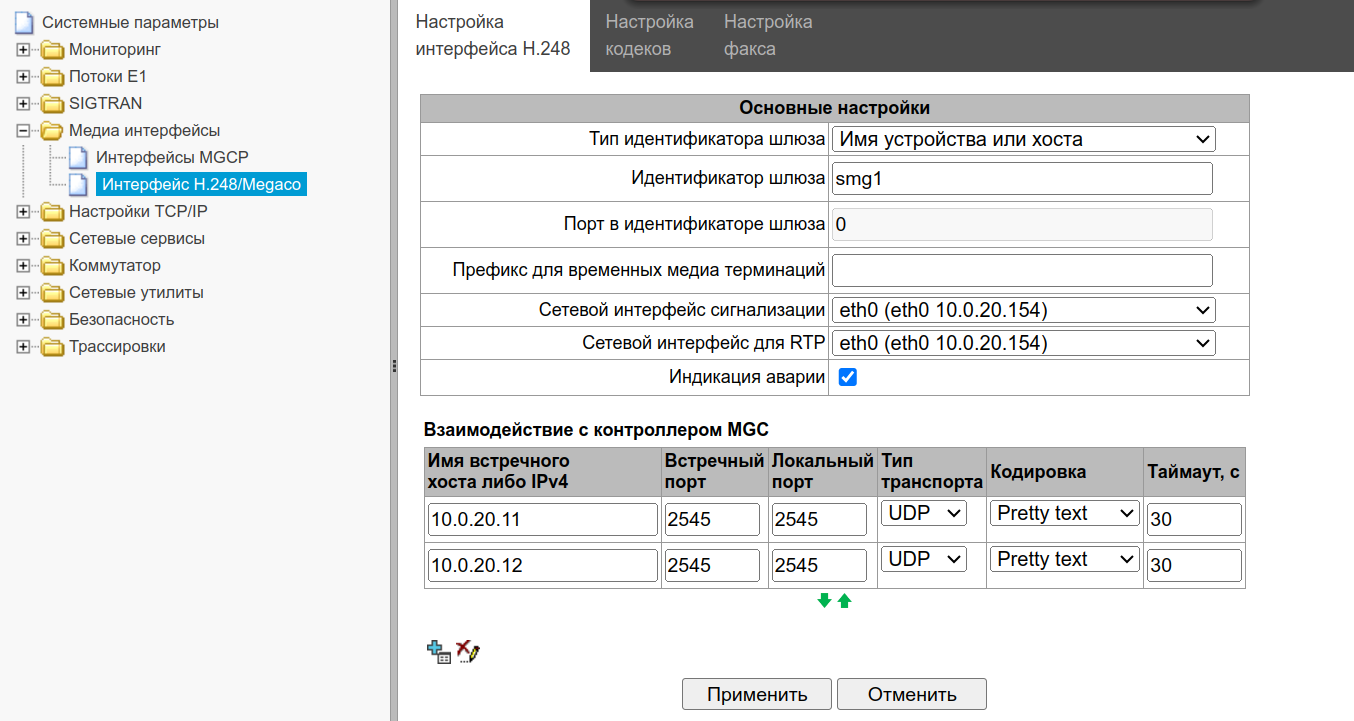Screen dimensions: 1354x721
Task: Click the add MGC row icon
Action: tap(439, 653)
